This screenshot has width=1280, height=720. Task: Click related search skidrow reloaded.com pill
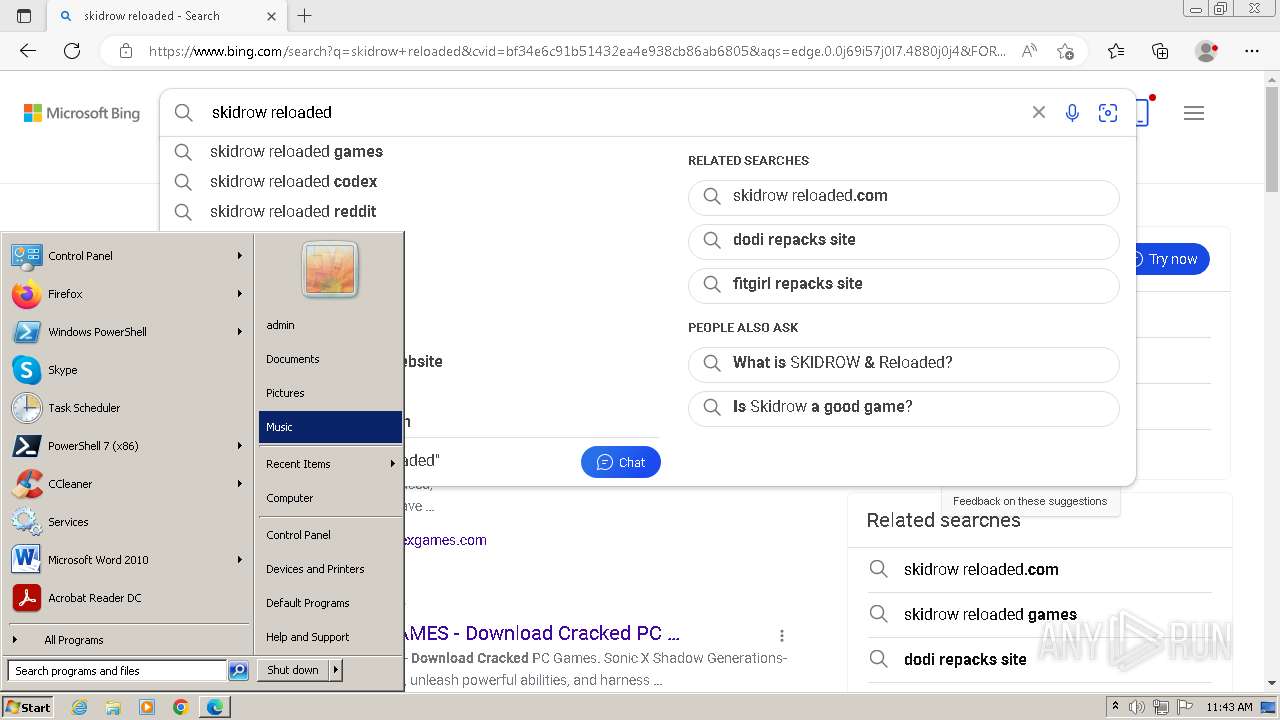[x=904, y=197]
